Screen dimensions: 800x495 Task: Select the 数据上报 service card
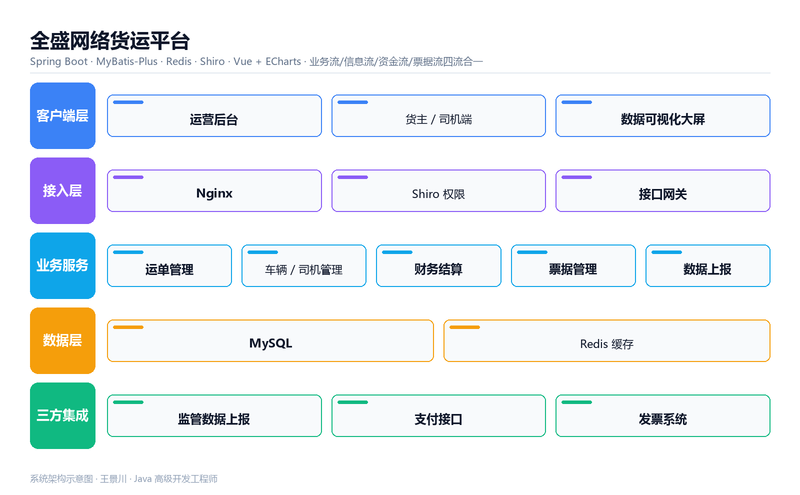(x=708, y=266)
